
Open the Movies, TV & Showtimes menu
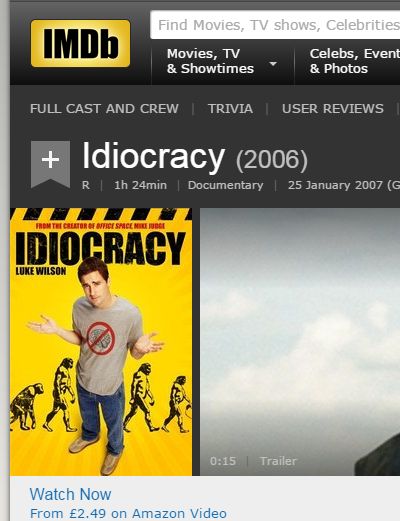tap(210, 61)
